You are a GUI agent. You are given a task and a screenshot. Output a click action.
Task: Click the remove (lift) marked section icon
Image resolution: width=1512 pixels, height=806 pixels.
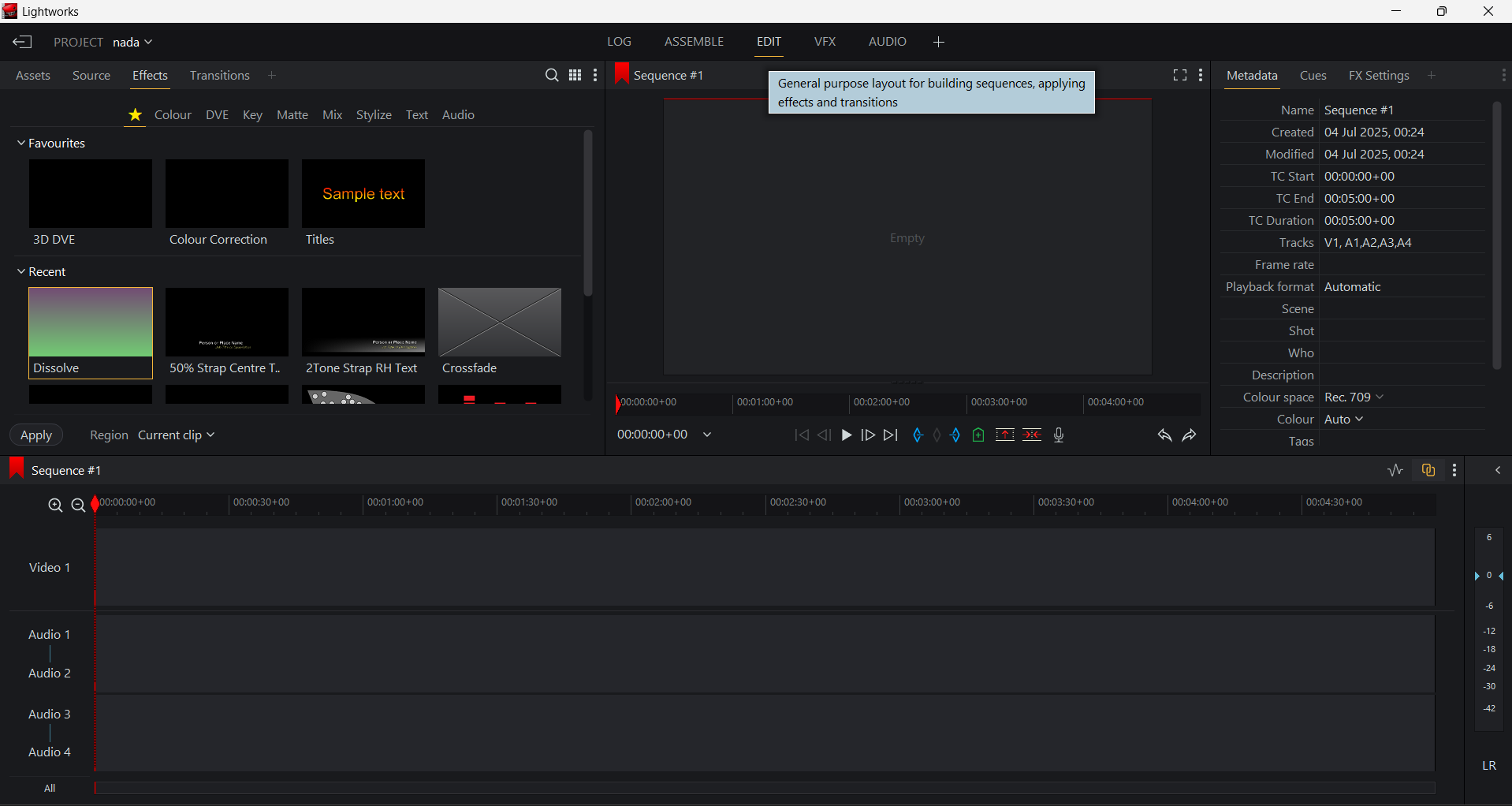(x=1005, y=435)
